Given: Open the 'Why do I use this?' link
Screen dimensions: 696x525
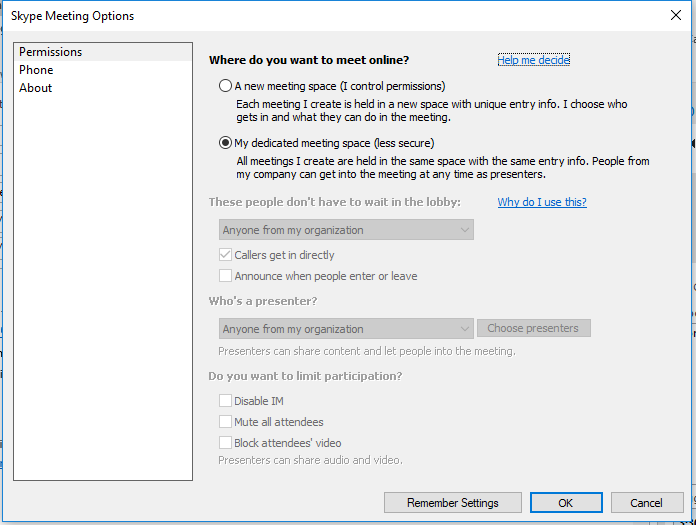Looking at the screenshot, I should (x=542, y=202).
